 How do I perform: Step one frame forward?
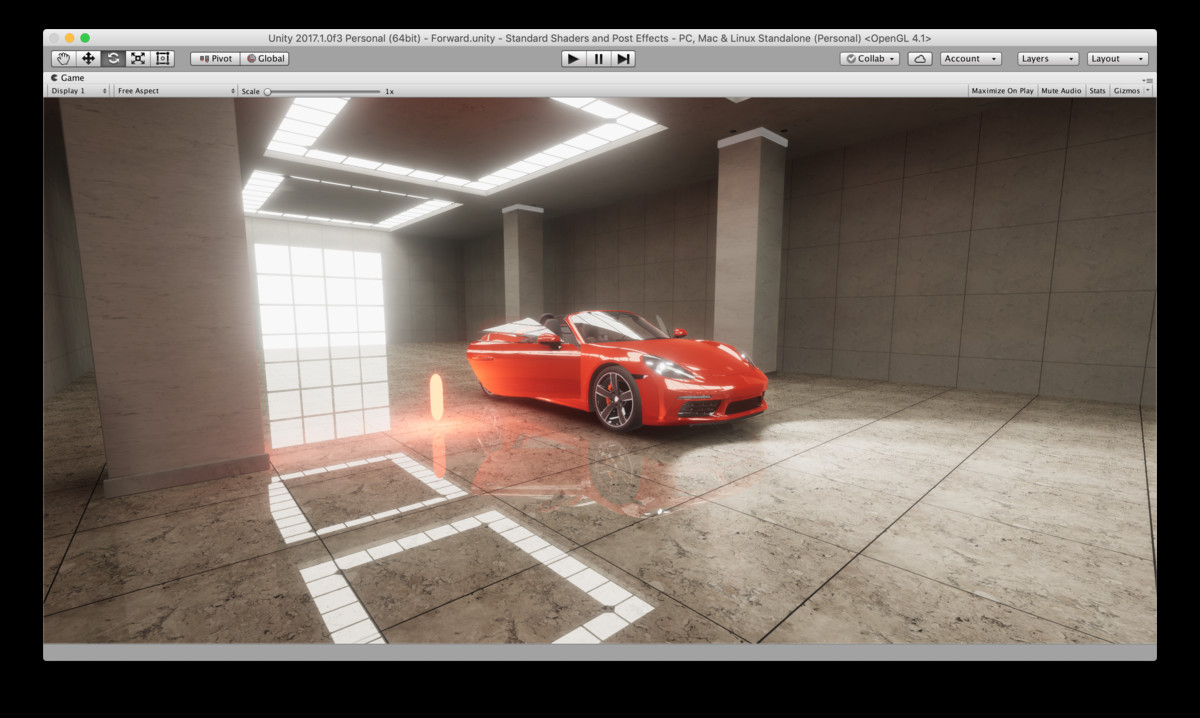pos(623,59)
